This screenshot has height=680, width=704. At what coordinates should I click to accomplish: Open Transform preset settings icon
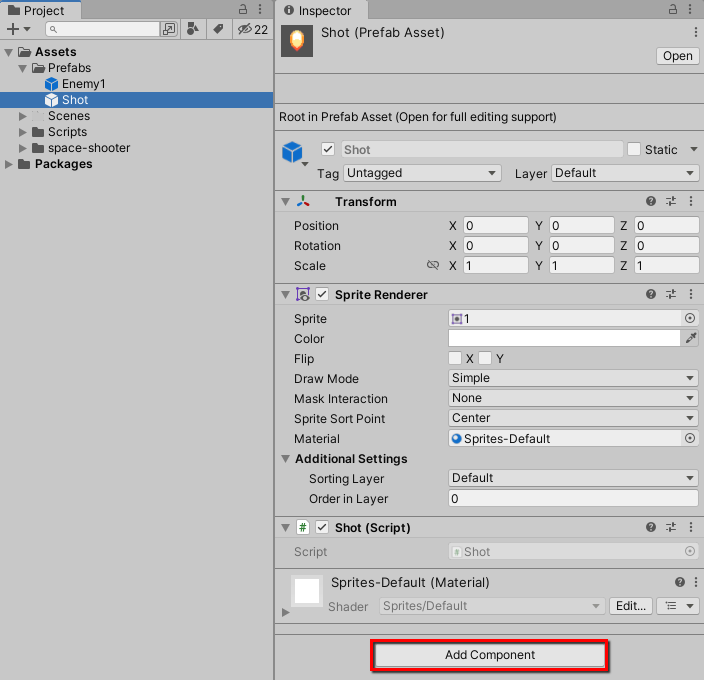(671, 201)
